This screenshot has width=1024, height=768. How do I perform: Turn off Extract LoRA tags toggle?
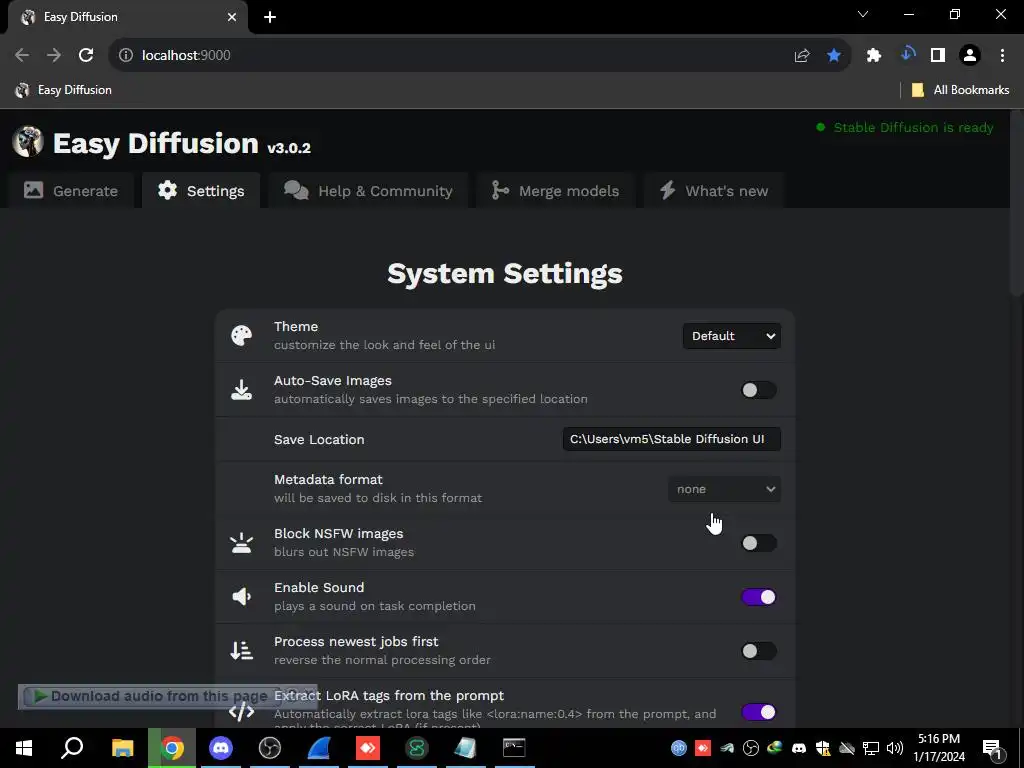coord(758,712)
